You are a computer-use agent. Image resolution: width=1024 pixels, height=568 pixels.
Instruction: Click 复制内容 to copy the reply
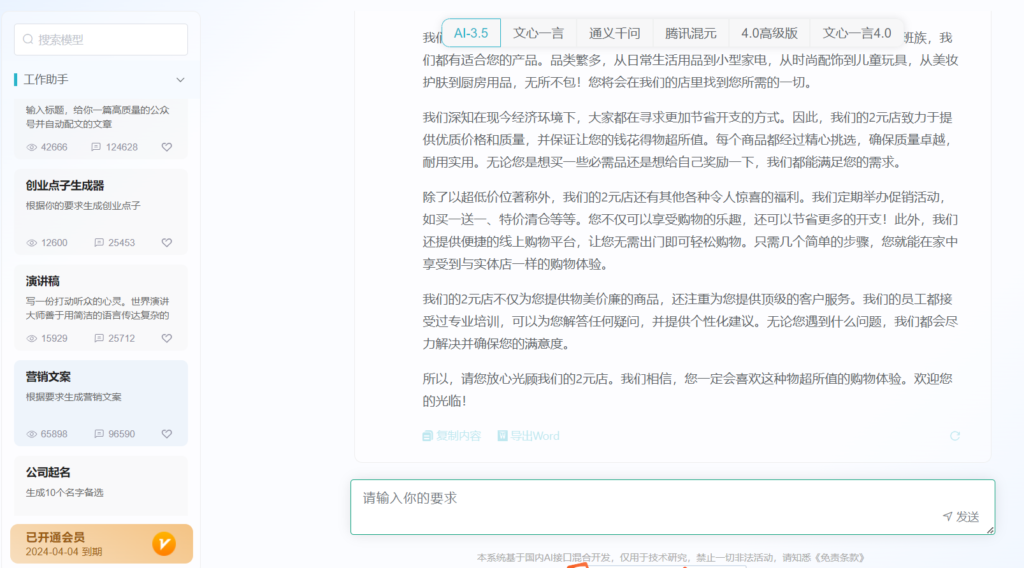[452, 435]
